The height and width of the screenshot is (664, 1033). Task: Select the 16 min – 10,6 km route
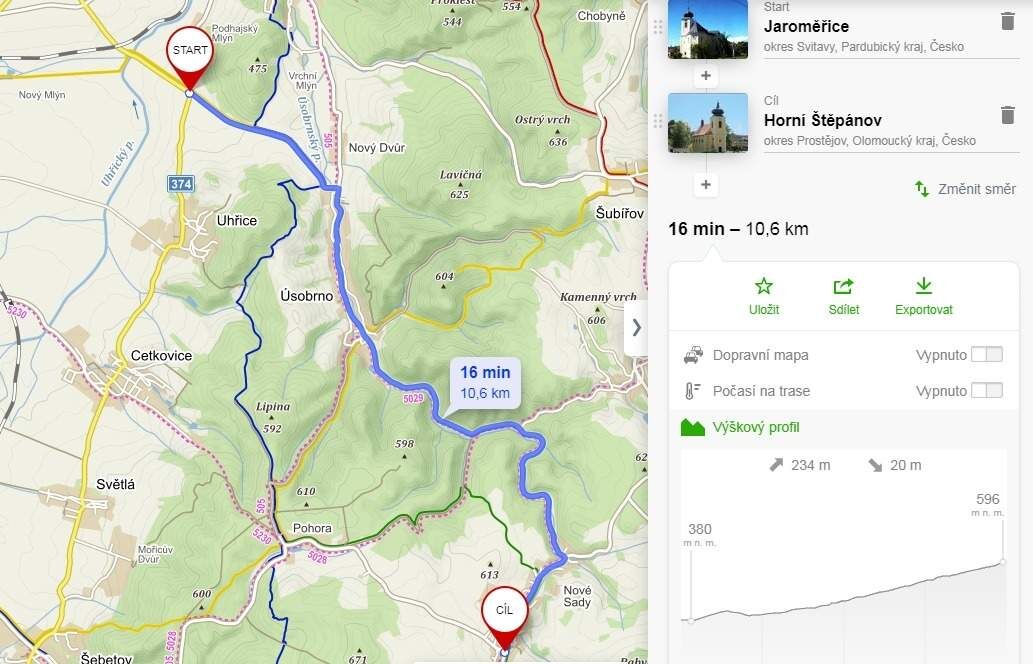point(738,229)
